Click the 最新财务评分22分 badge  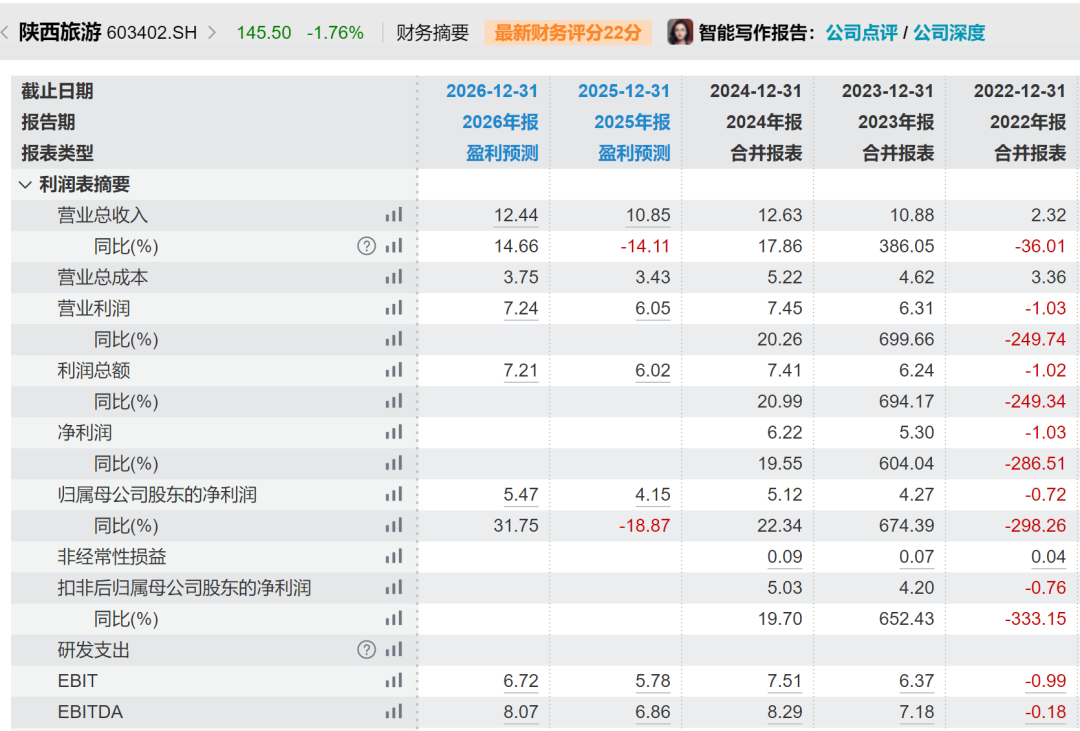point(568,32)
